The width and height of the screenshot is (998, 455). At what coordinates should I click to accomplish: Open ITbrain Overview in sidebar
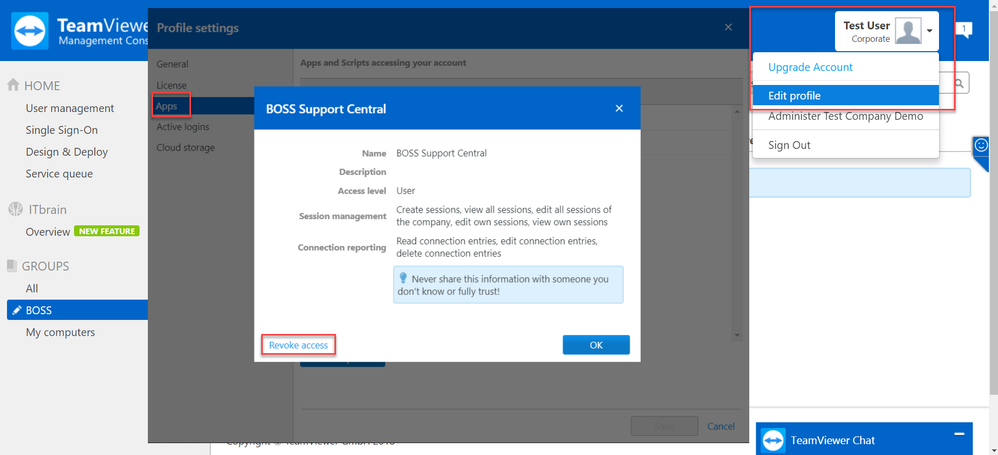pos(48,232)
